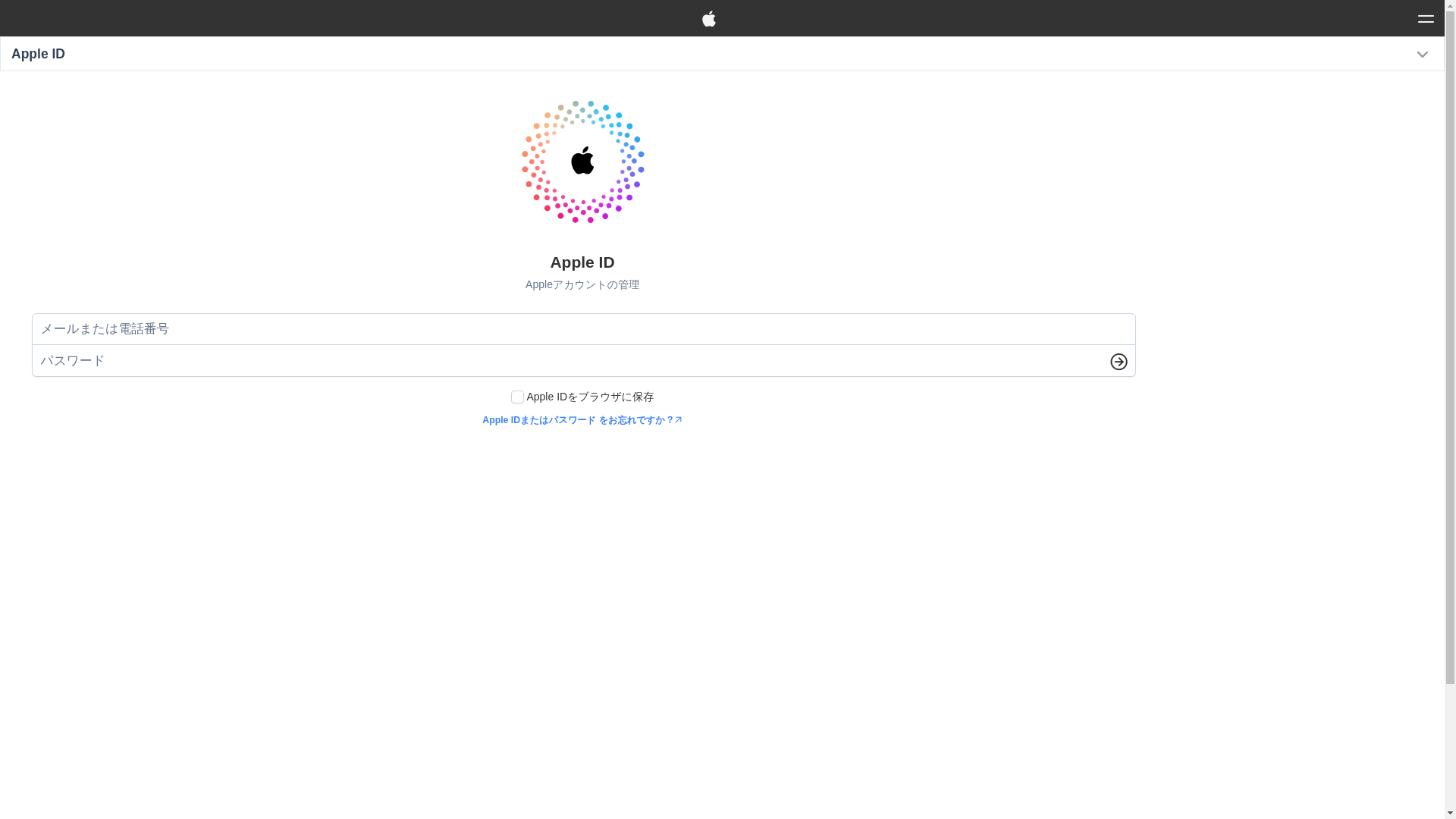Image resolution: width=1456 pixels, height=819 pixels.
Task: Open Apple IDまたはパスワードをお忘れですか link
Action: click(582, 420)
